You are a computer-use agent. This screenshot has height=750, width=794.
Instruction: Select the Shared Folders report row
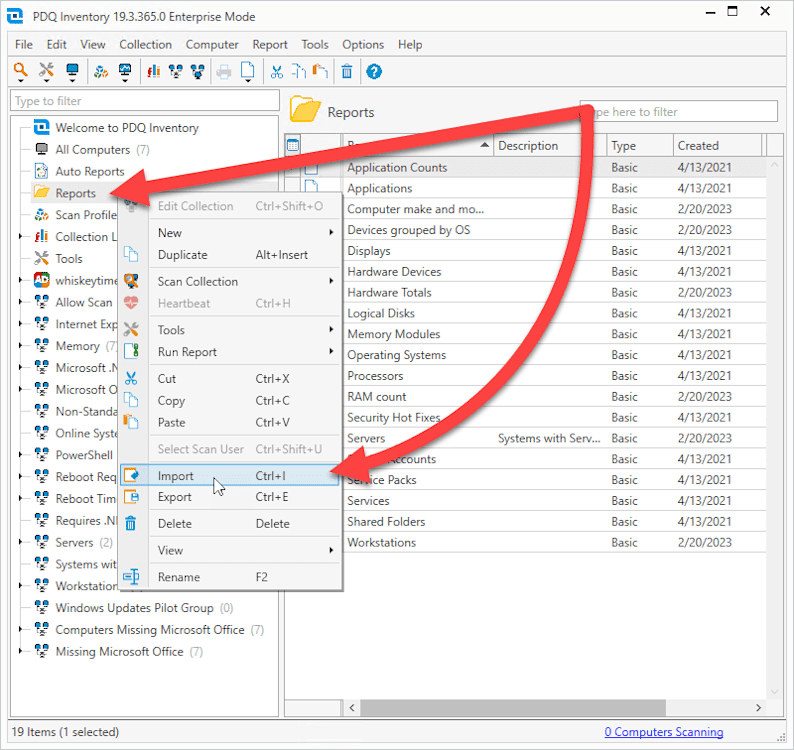click(x=526, y=522)
